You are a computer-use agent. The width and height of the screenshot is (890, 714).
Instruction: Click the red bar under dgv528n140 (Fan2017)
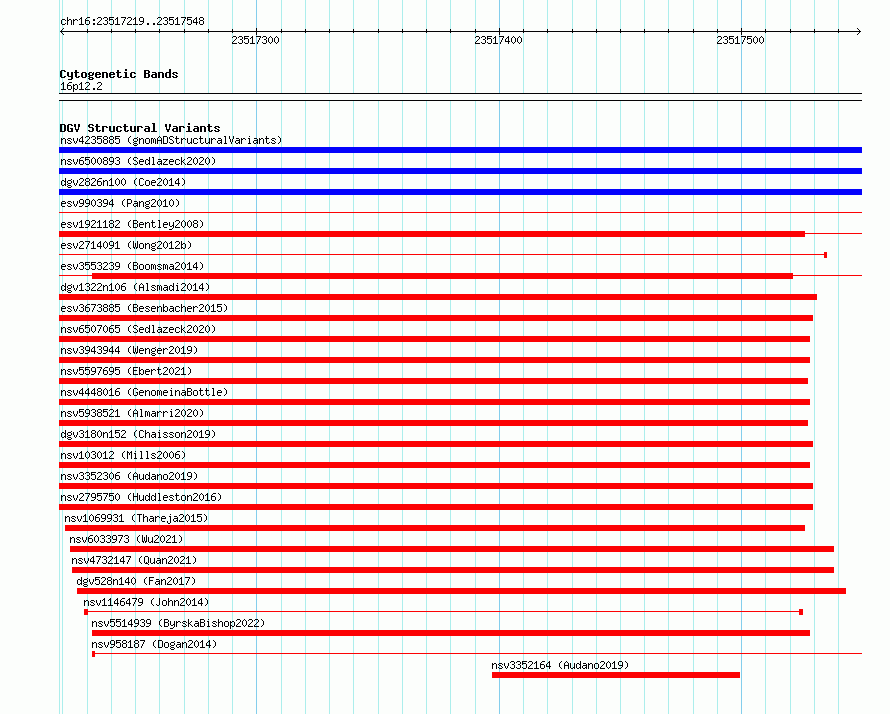coord(461,591)
